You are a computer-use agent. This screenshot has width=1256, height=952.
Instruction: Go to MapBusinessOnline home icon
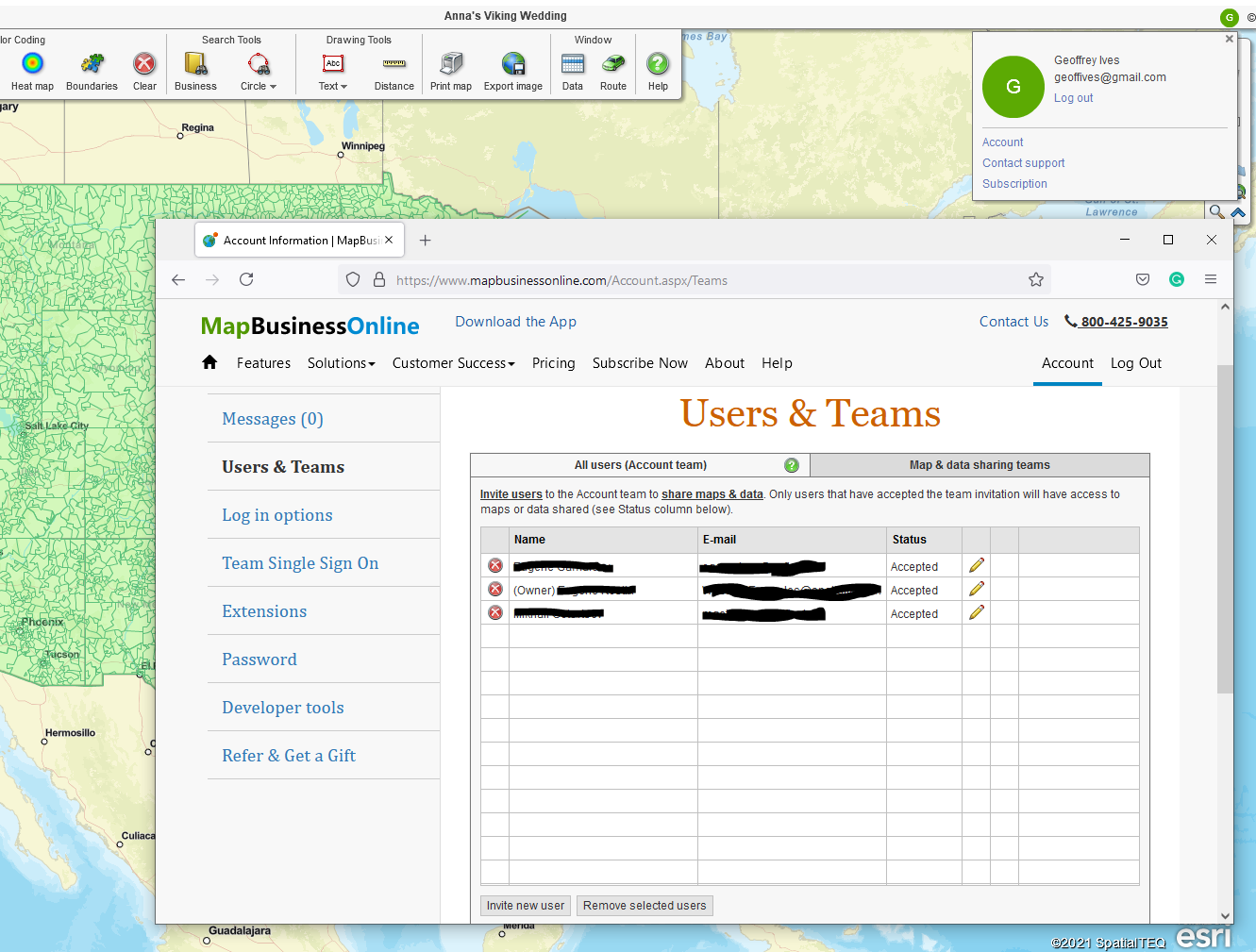pyautogui.click(x=209, y=362)
